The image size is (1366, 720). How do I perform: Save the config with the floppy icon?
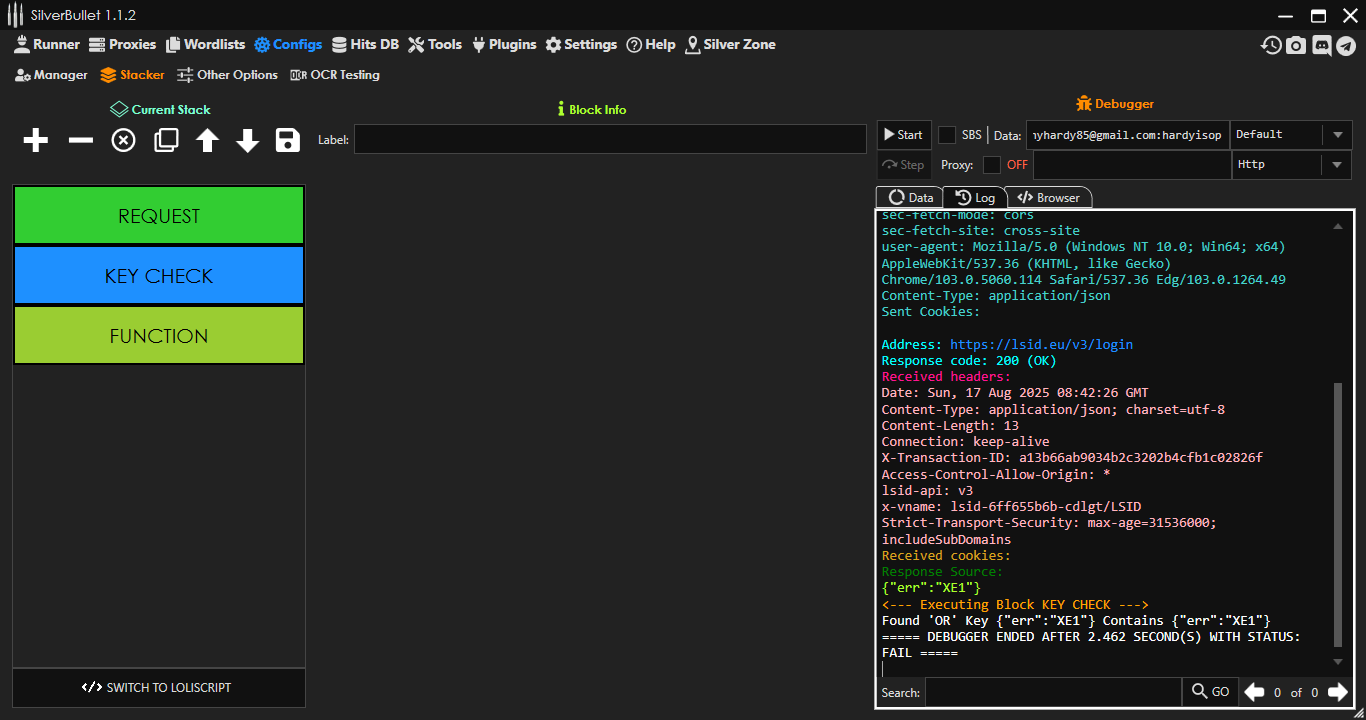click(288, 141)
